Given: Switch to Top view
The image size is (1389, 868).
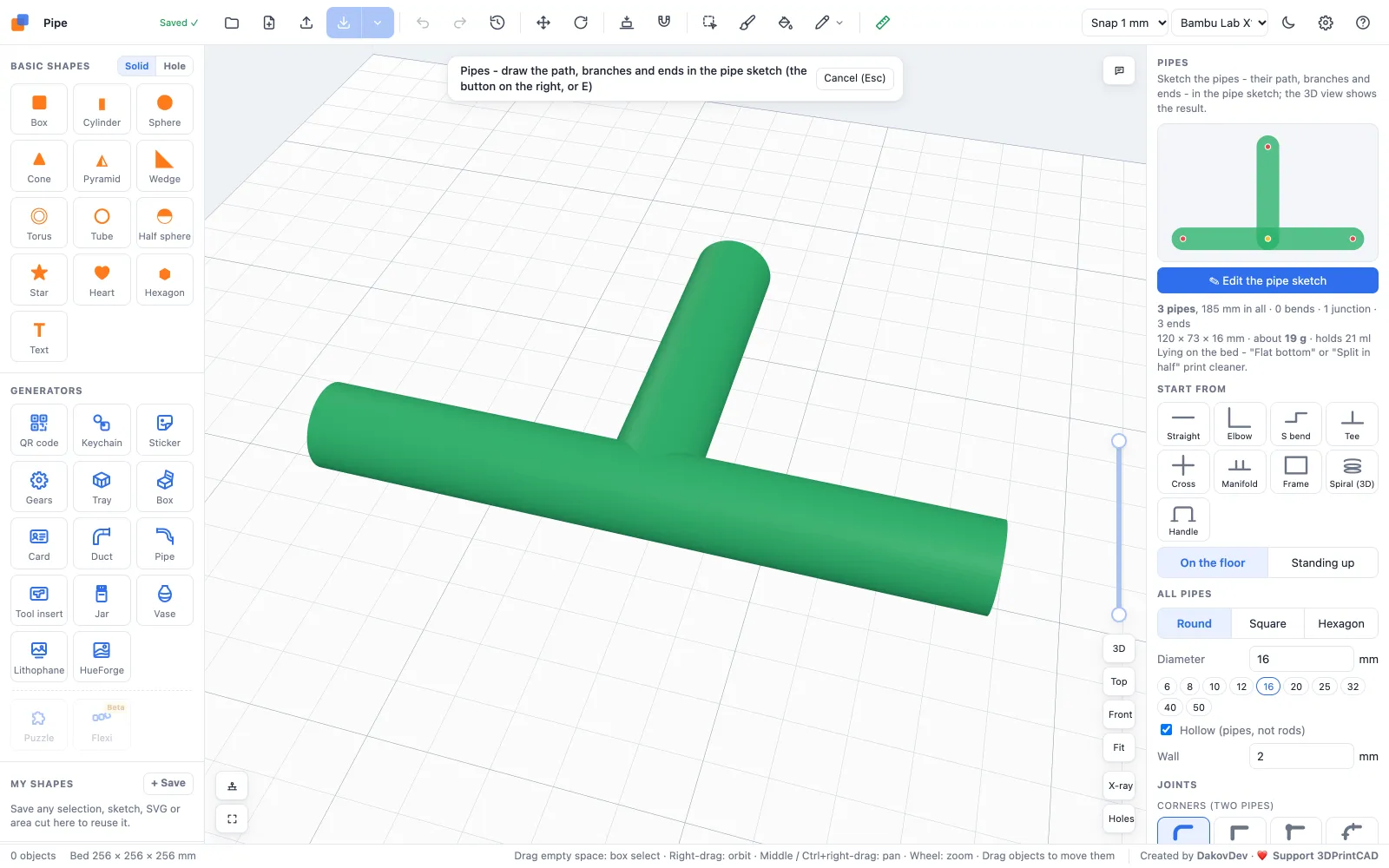Looking at the screenshot, I should pyautogui.click(x=1119, y=681).
